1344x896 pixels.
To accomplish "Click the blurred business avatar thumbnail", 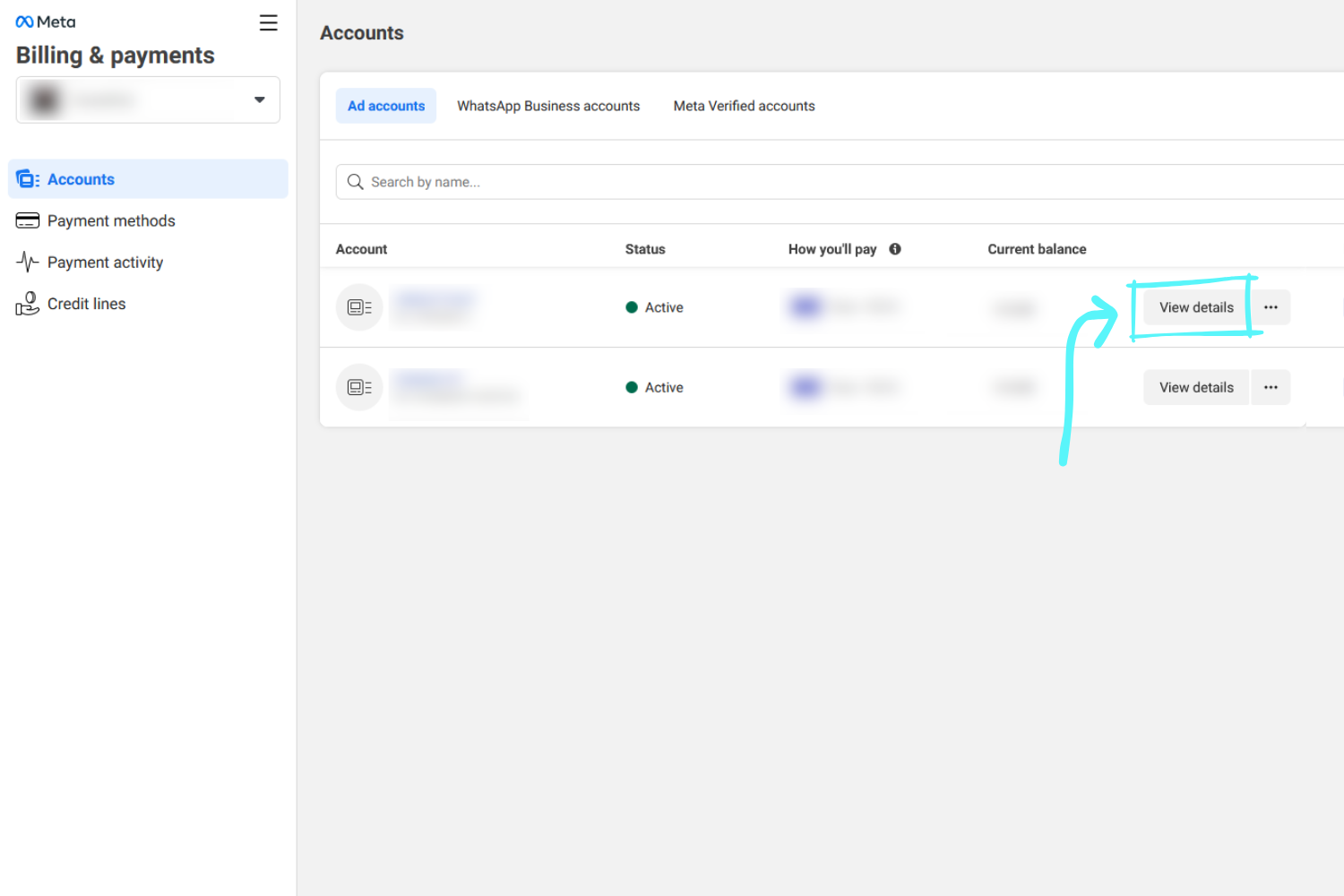I will (44, 99).
